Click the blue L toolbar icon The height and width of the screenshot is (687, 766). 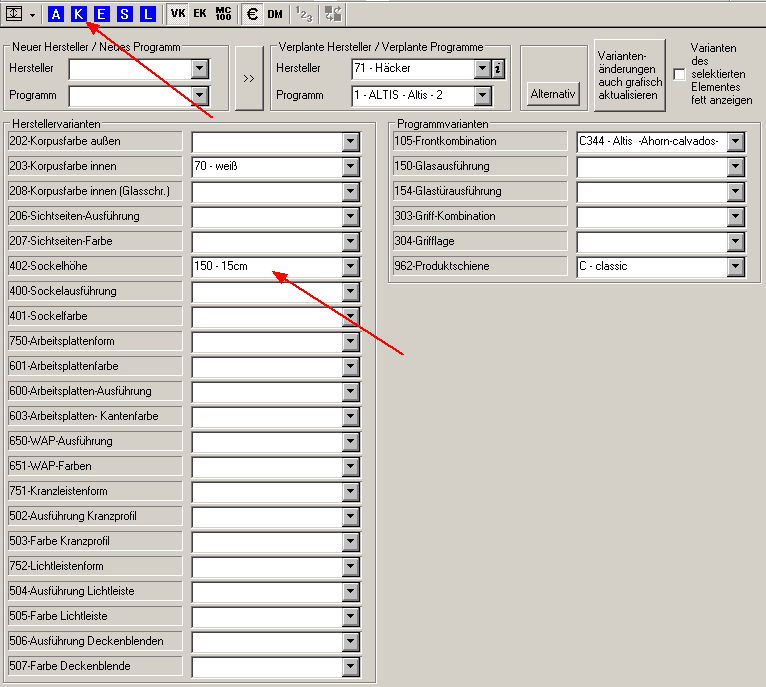(x=147, y=13)
